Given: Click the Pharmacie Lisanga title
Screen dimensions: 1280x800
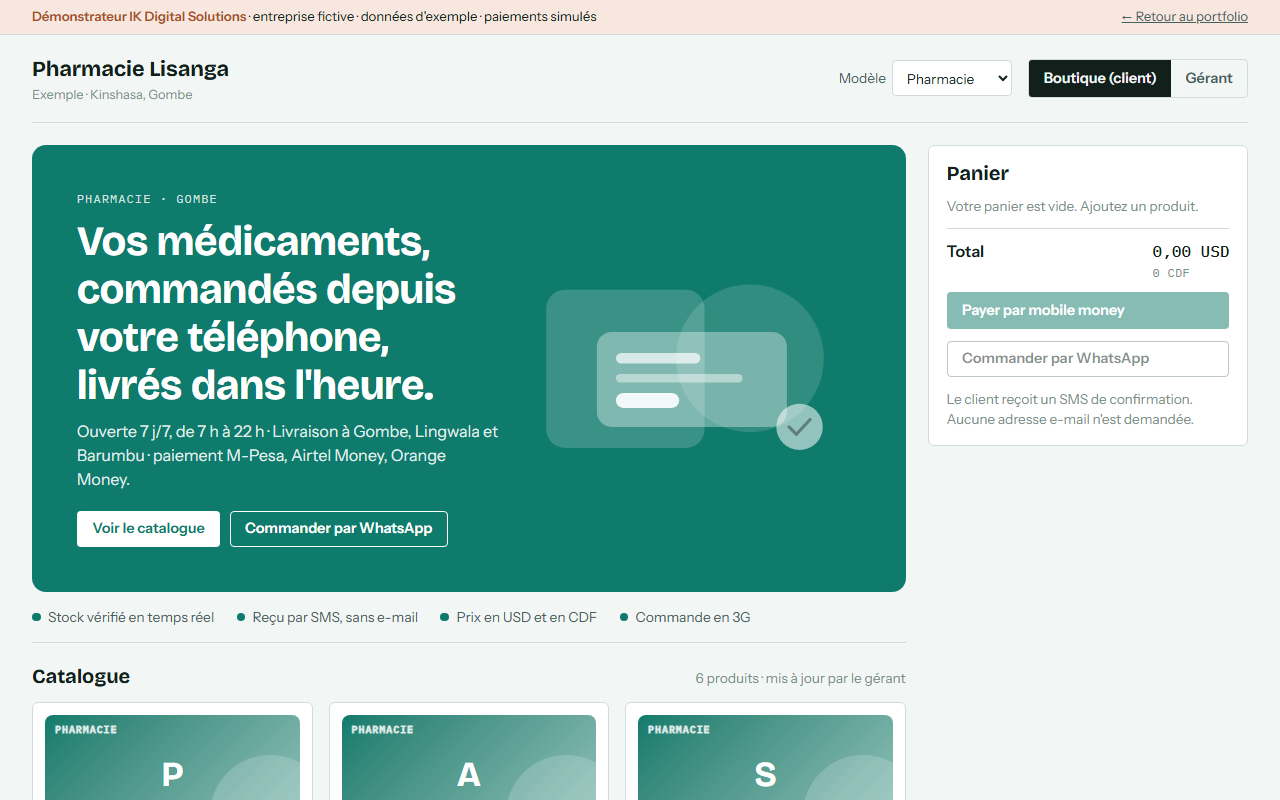Looking at the screenshot, I should click(x=130, y=69).
